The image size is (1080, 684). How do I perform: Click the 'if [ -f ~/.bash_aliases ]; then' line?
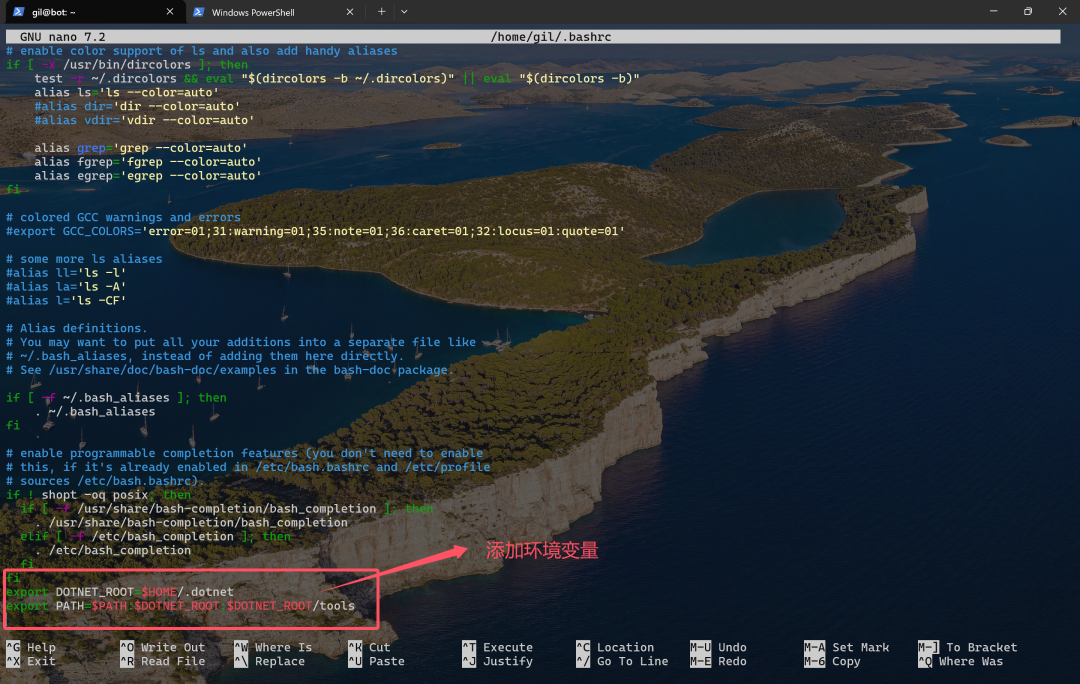tap(116, 397)
